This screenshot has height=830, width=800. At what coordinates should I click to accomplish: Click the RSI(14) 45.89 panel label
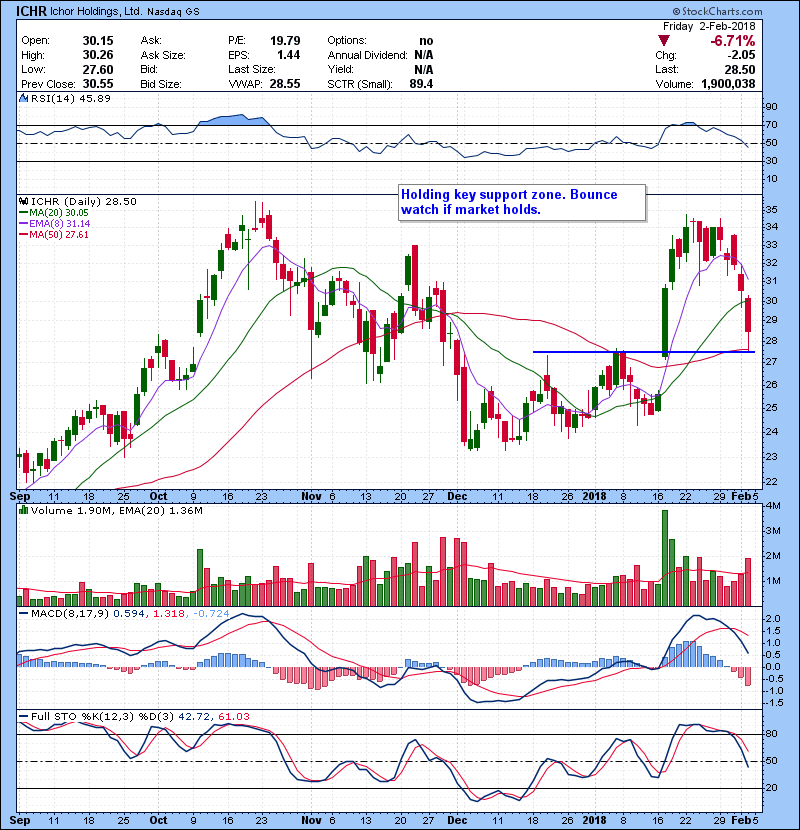[x=70, y=98]
